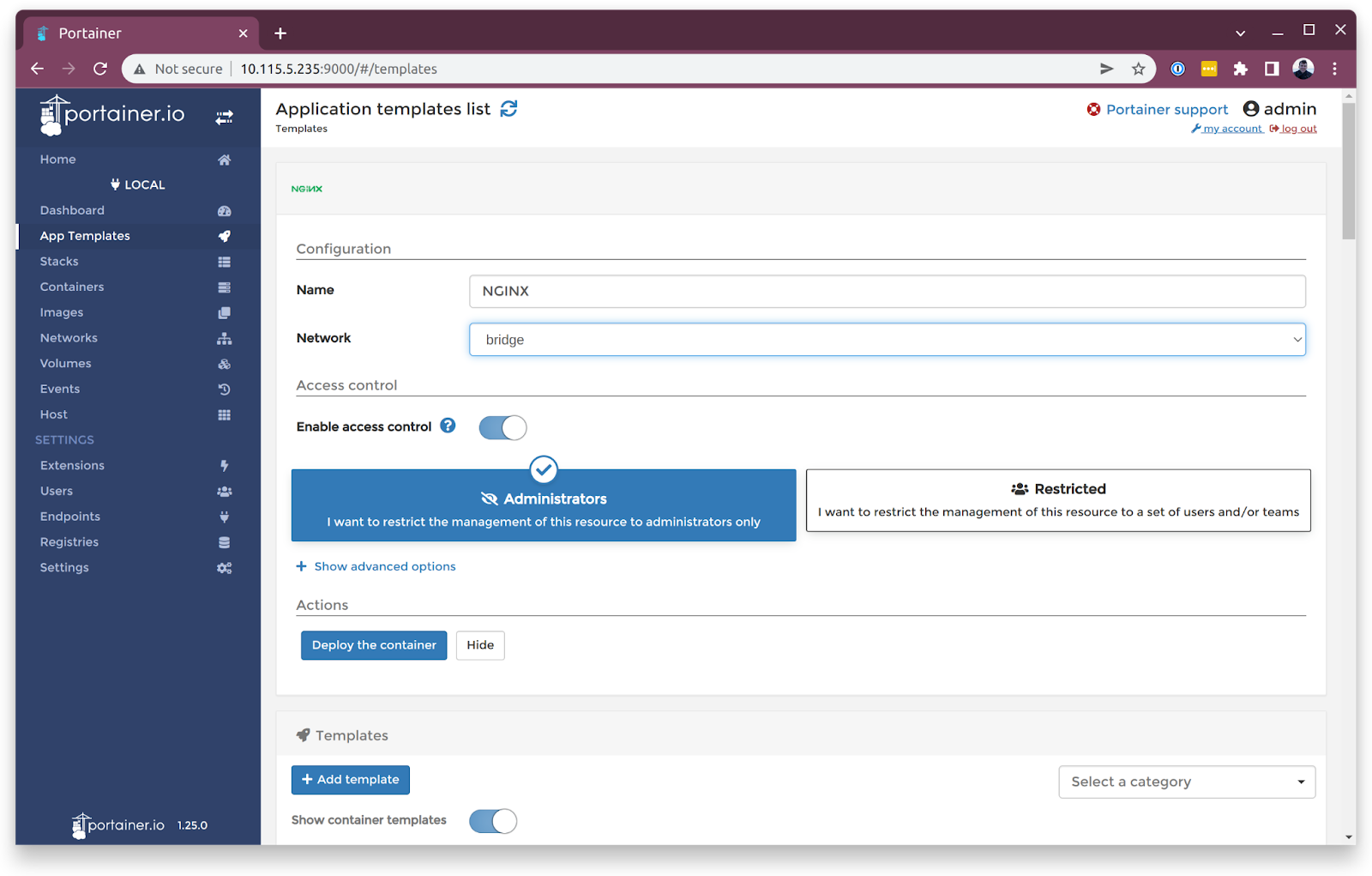Click the refresh icon beside Application templates list
Screen dimensions: 1372x876
coord(508,109)
